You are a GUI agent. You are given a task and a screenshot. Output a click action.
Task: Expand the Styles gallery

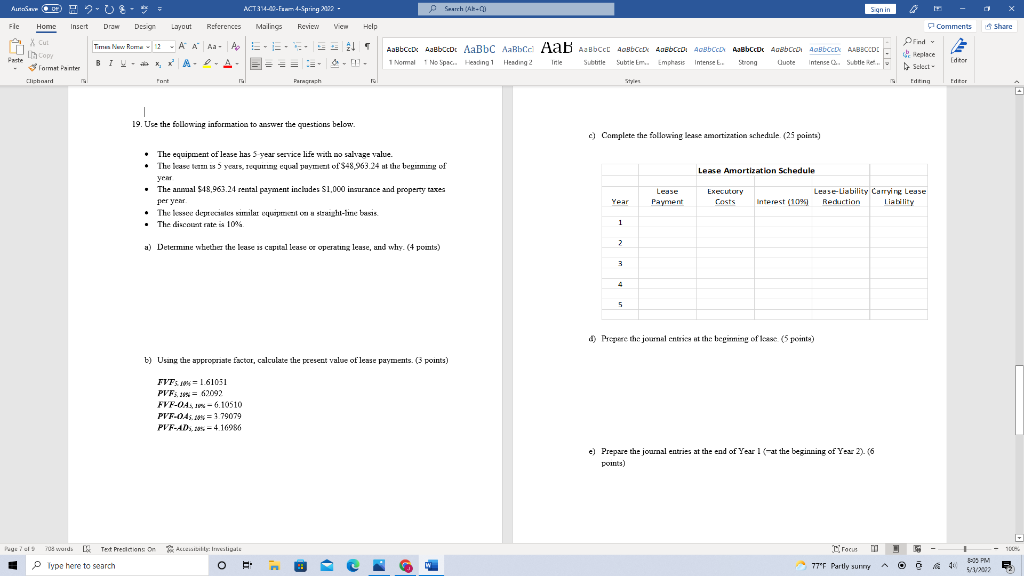point(887,65)
